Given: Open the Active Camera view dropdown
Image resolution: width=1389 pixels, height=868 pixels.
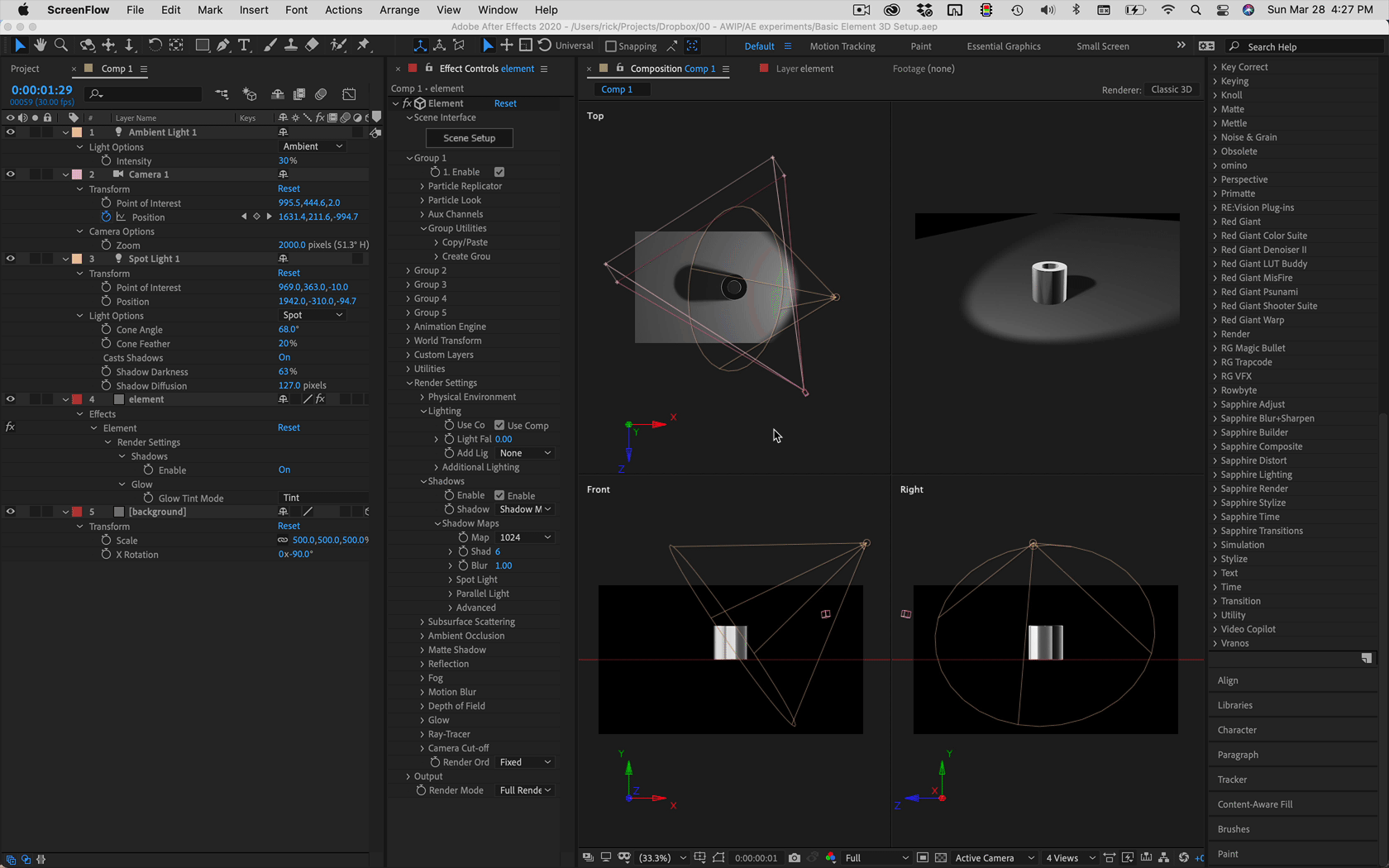Looking at the screenshot, I should tap(995, 857).
